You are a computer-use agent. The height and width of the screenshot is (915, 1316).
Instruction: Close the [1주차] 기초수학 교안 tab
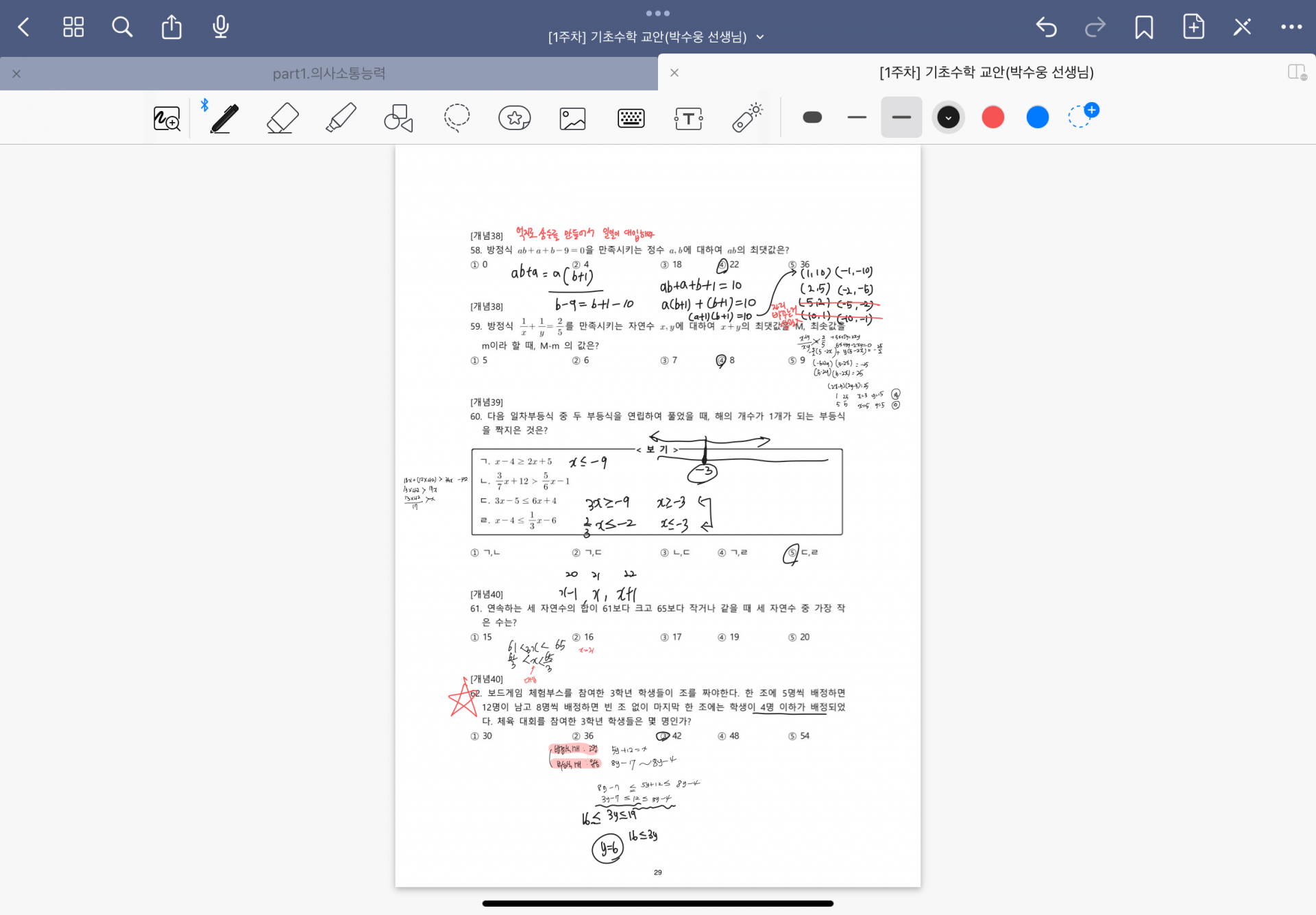pyautogui.click(x=674, y=73)
